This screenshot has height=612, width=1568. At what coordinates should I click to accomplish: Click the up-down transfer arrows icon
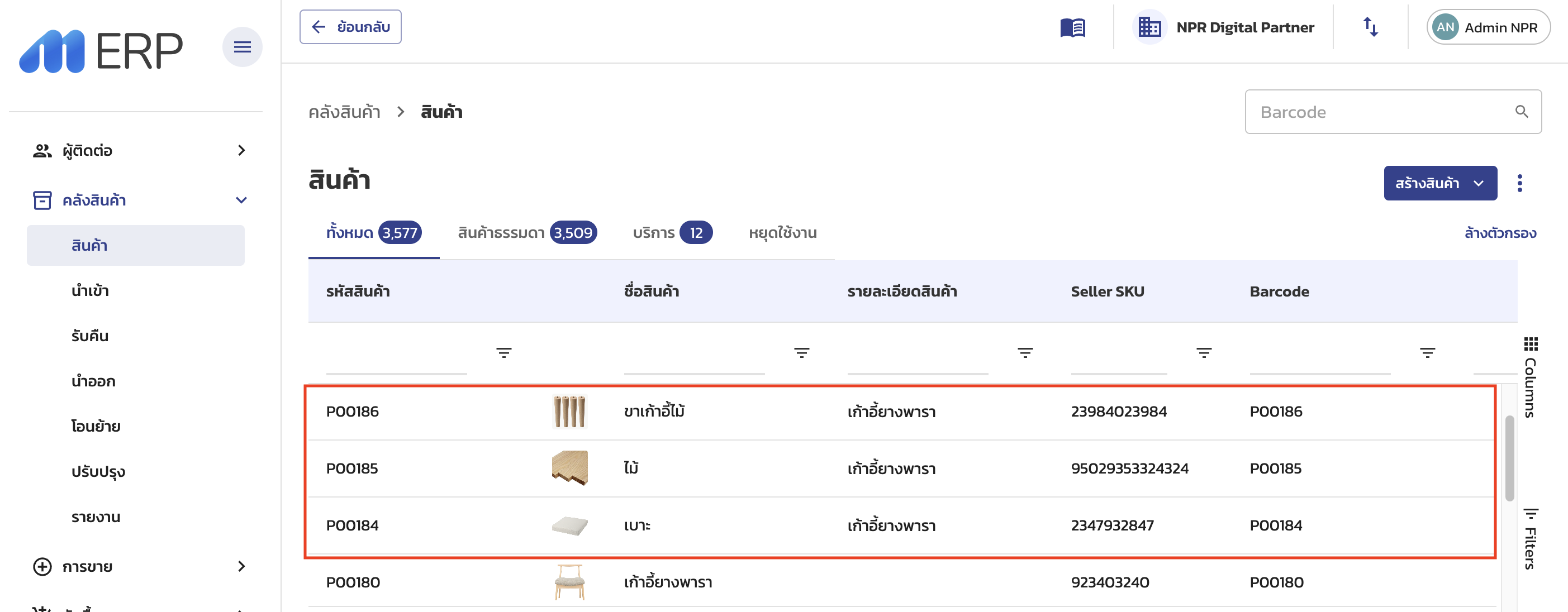click(x=1370, y=27)
